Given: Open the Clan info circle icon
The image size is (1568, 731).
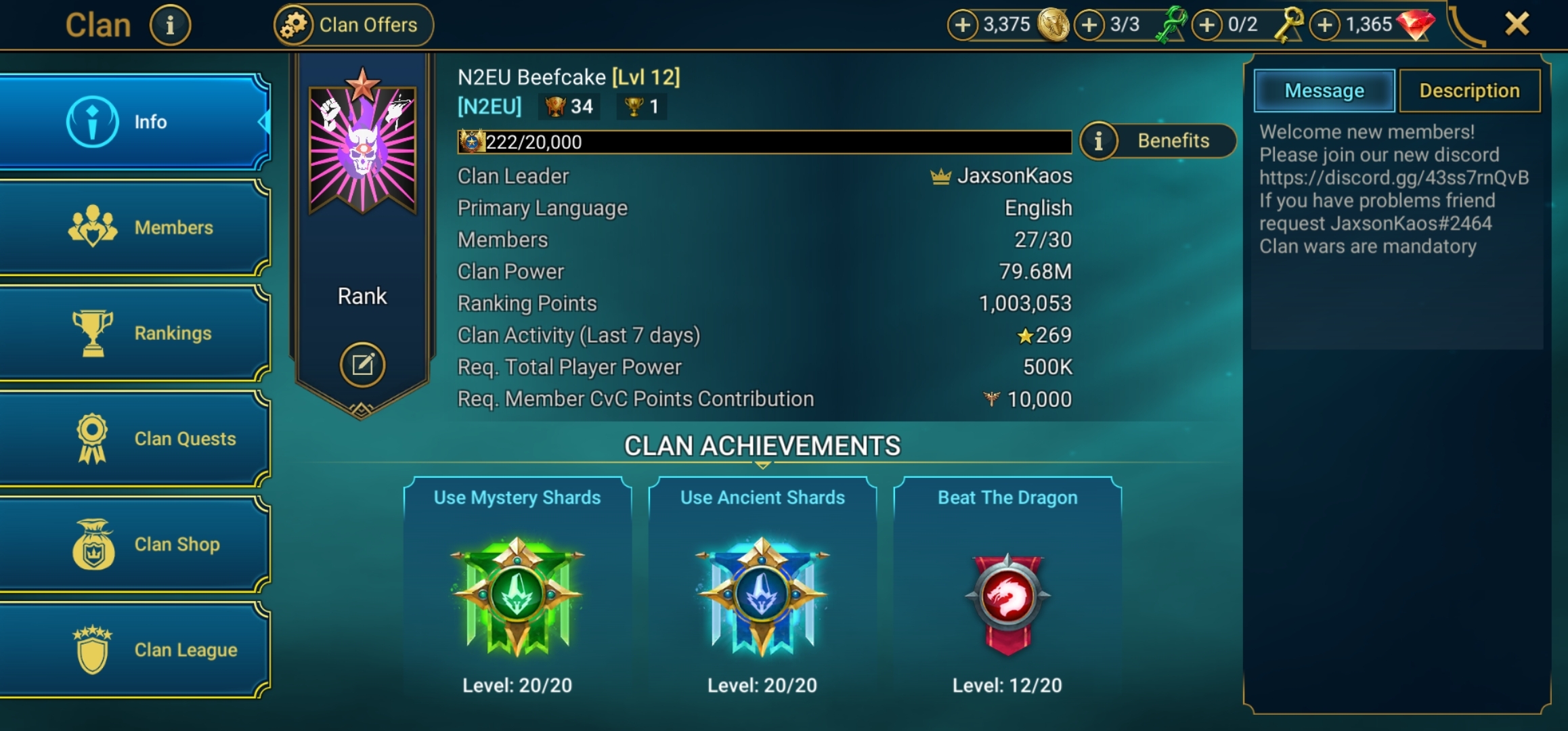Looking at the screenshot, I should 170,26.
